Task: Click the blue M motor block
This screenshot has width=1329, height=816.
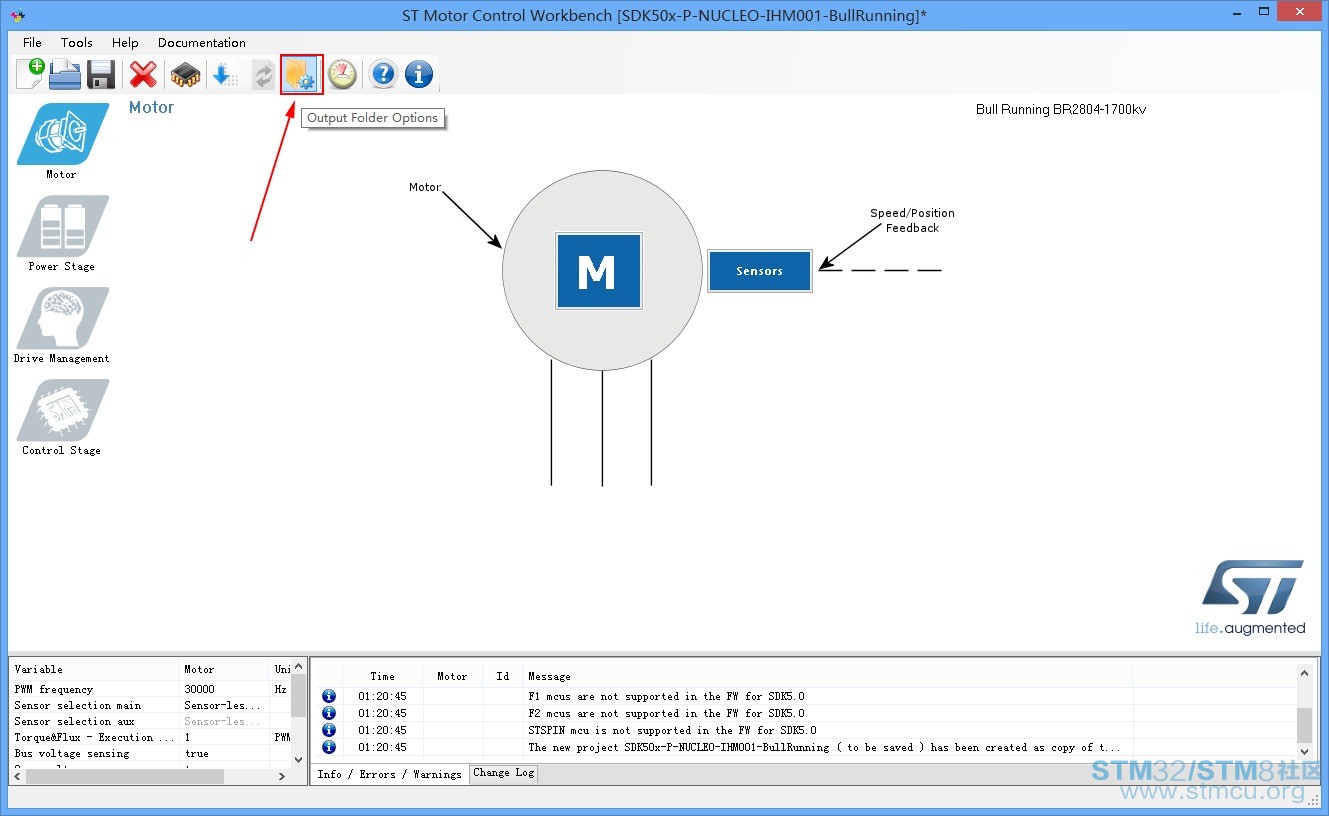Action: coord(598,271)
